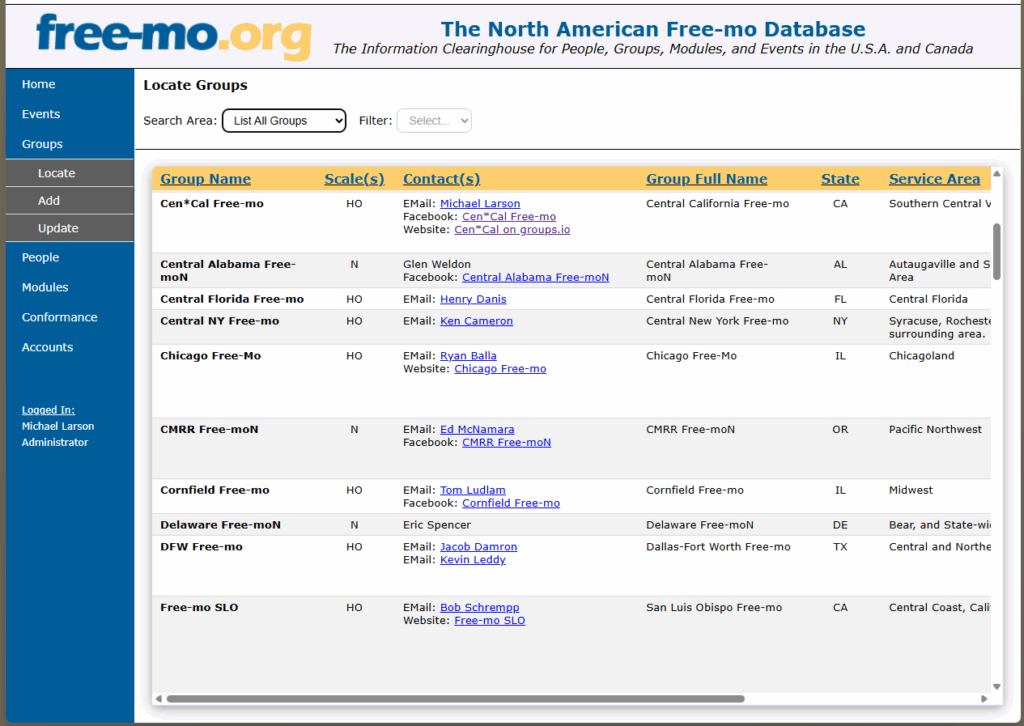This screenshot has height=726, width=1024.
Task: Open the Add group page
Action: click(48, 200)
